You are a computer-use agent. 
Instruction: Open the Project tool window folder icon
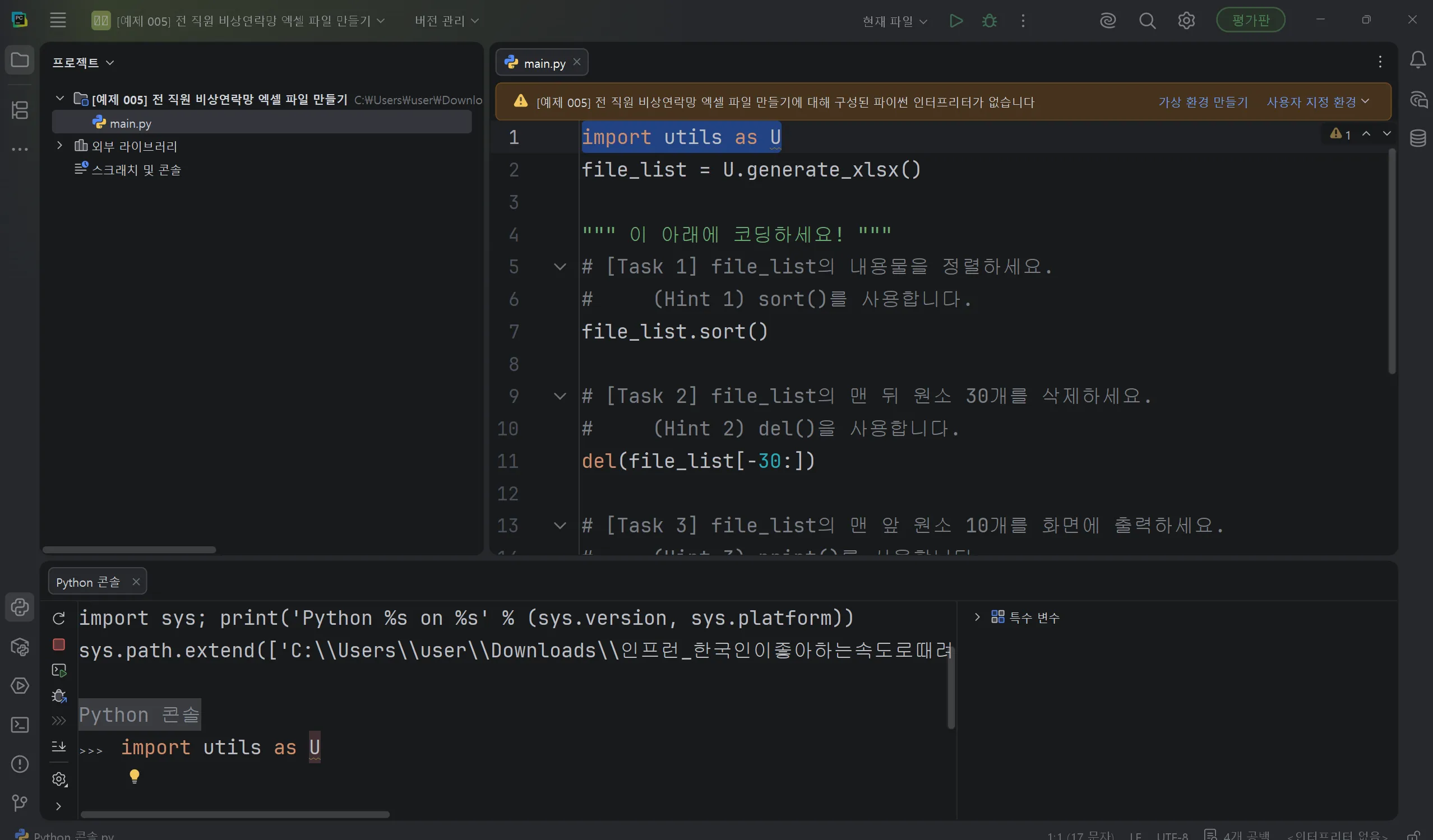20,59
